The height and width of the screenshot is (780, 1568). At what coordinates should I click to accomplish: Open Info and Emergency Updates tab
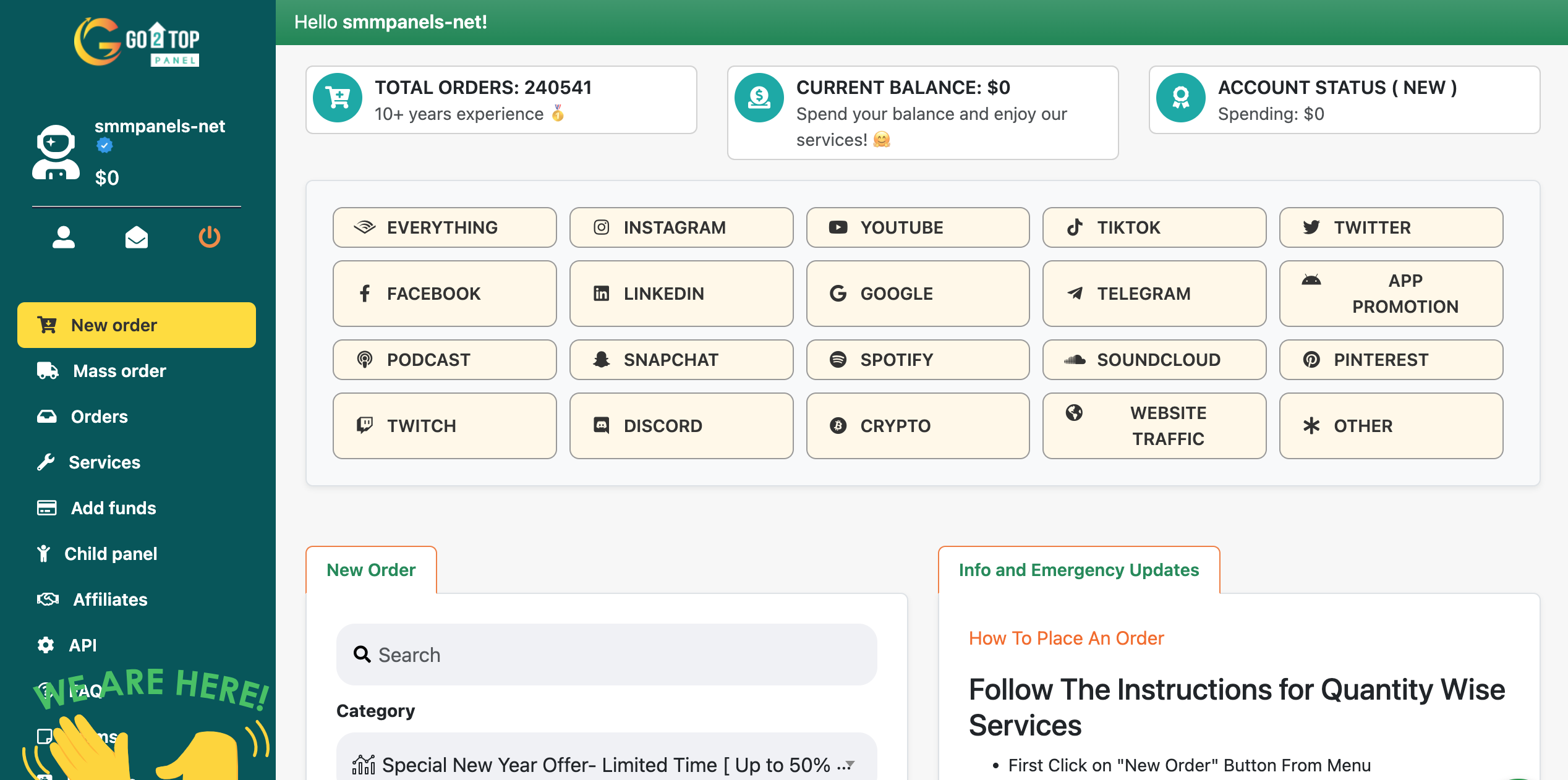click(1078, 570)
